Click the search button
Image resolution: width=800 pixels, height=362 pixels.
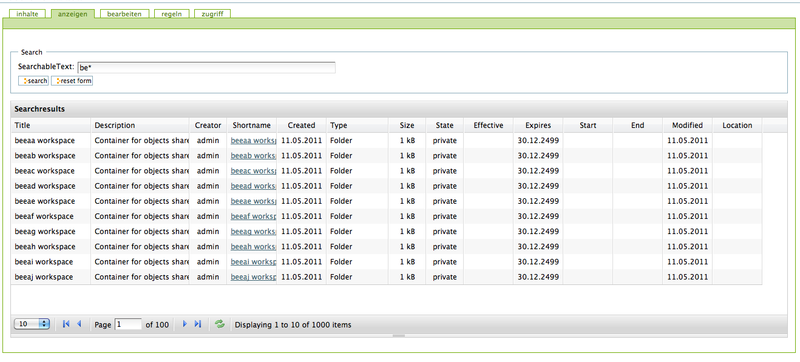(x=34, y=81)
